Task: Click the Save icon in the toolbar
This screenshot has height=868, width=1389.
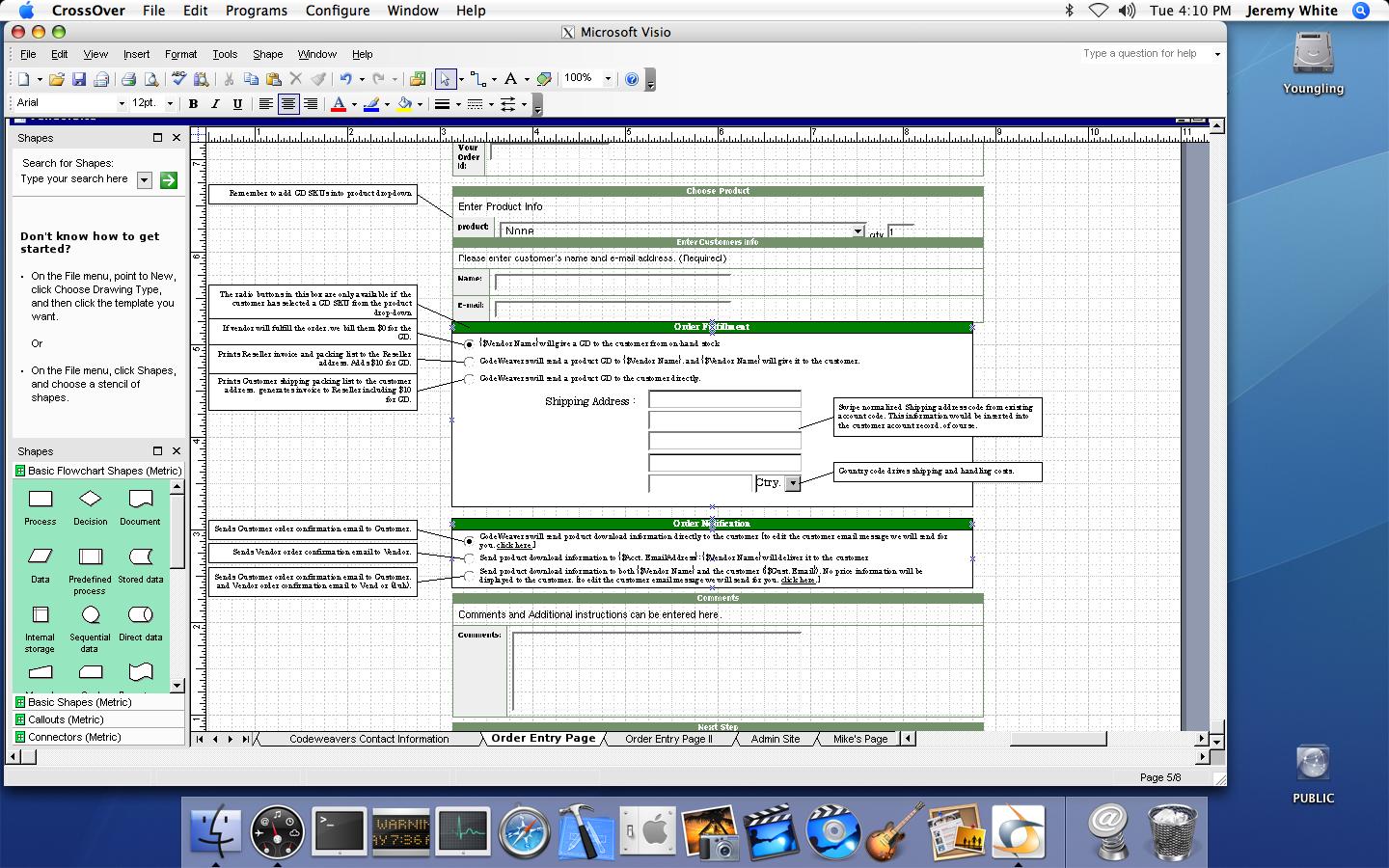Action: tap(79, 79)
